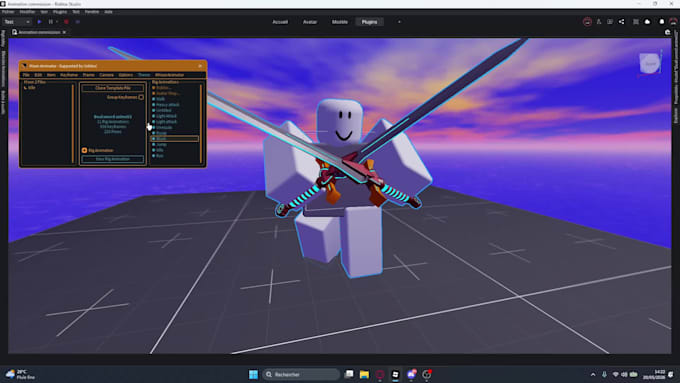
Task: Open the Test mode dropdown
Action: coord(17,22)
